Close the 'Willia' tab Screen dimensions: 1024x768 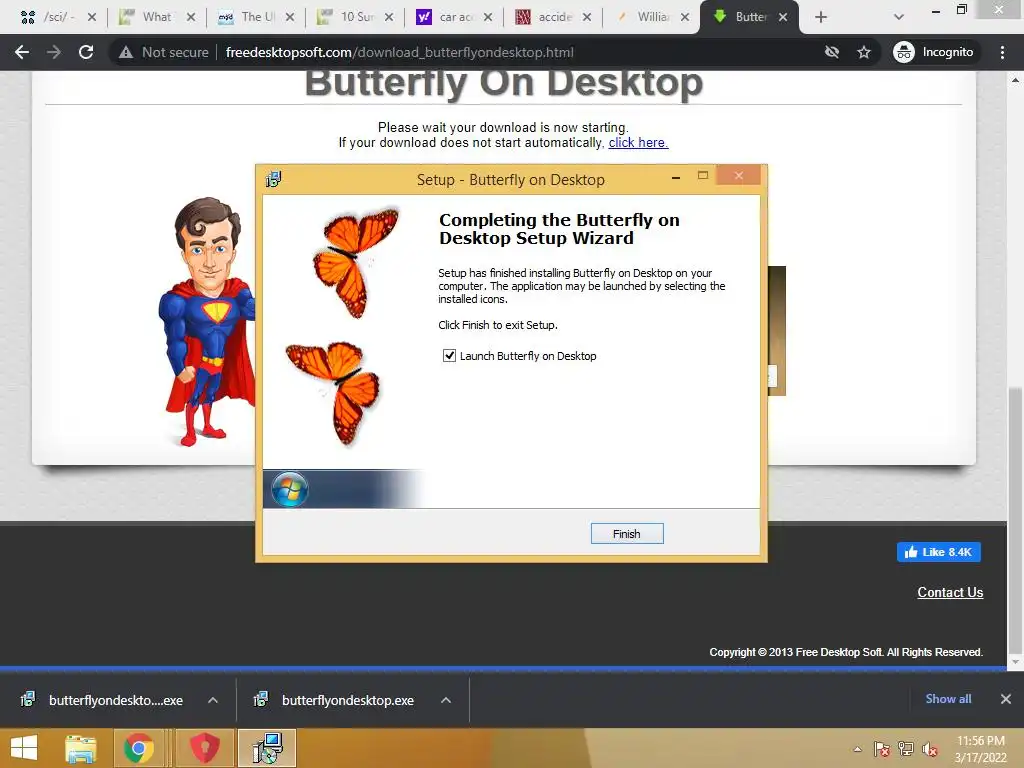click(x=685, y=17)
